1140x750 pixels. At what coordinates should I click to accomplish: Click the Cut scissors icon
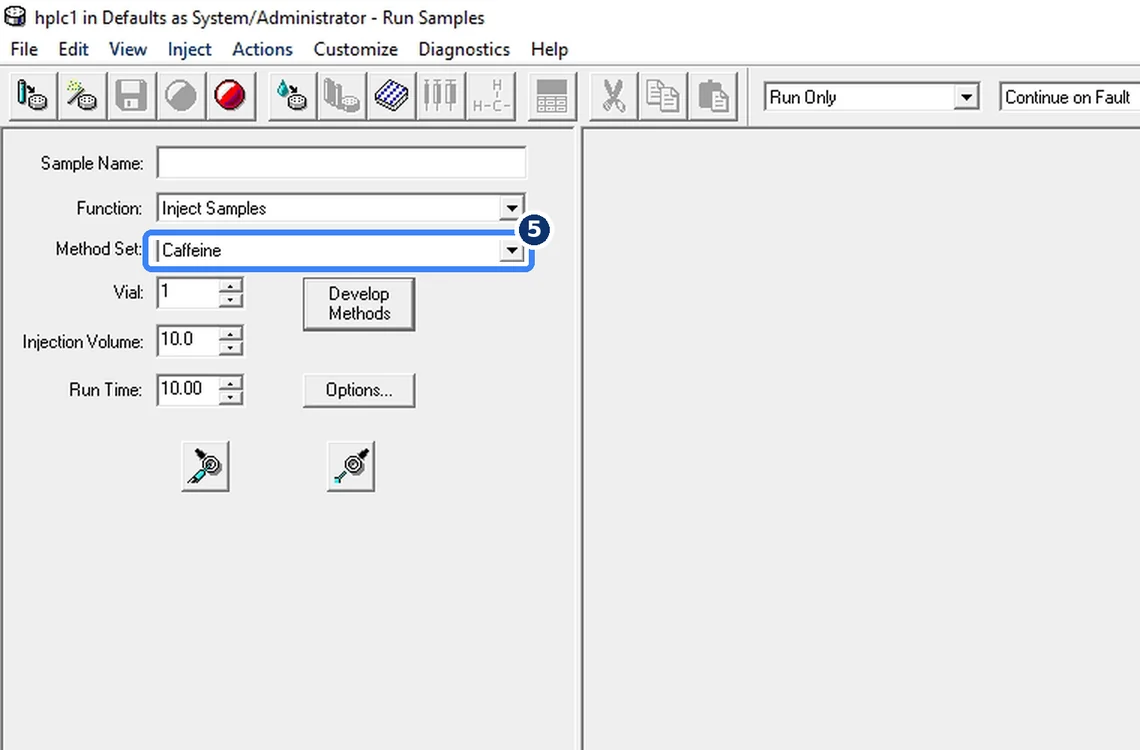tap(613, 96)
